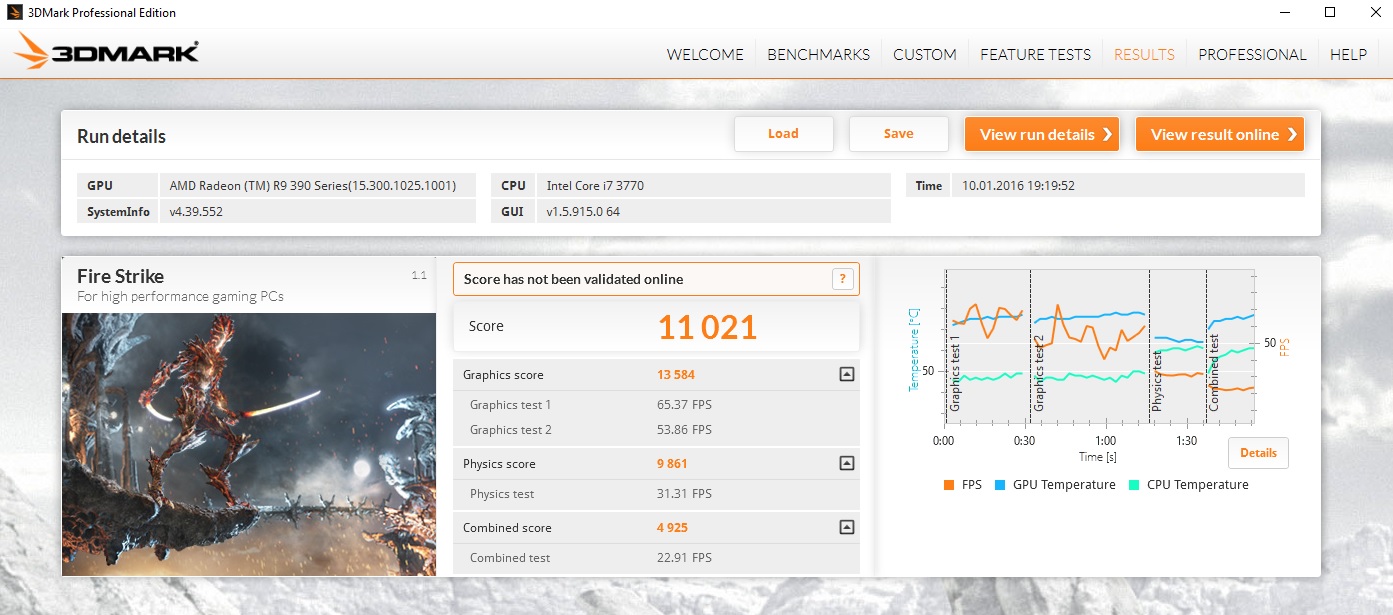Click the GPU name AMD Radeon R9 390
Image resolution: width=1393 pixels, height=615 pixels.
(x=313, y=185)
